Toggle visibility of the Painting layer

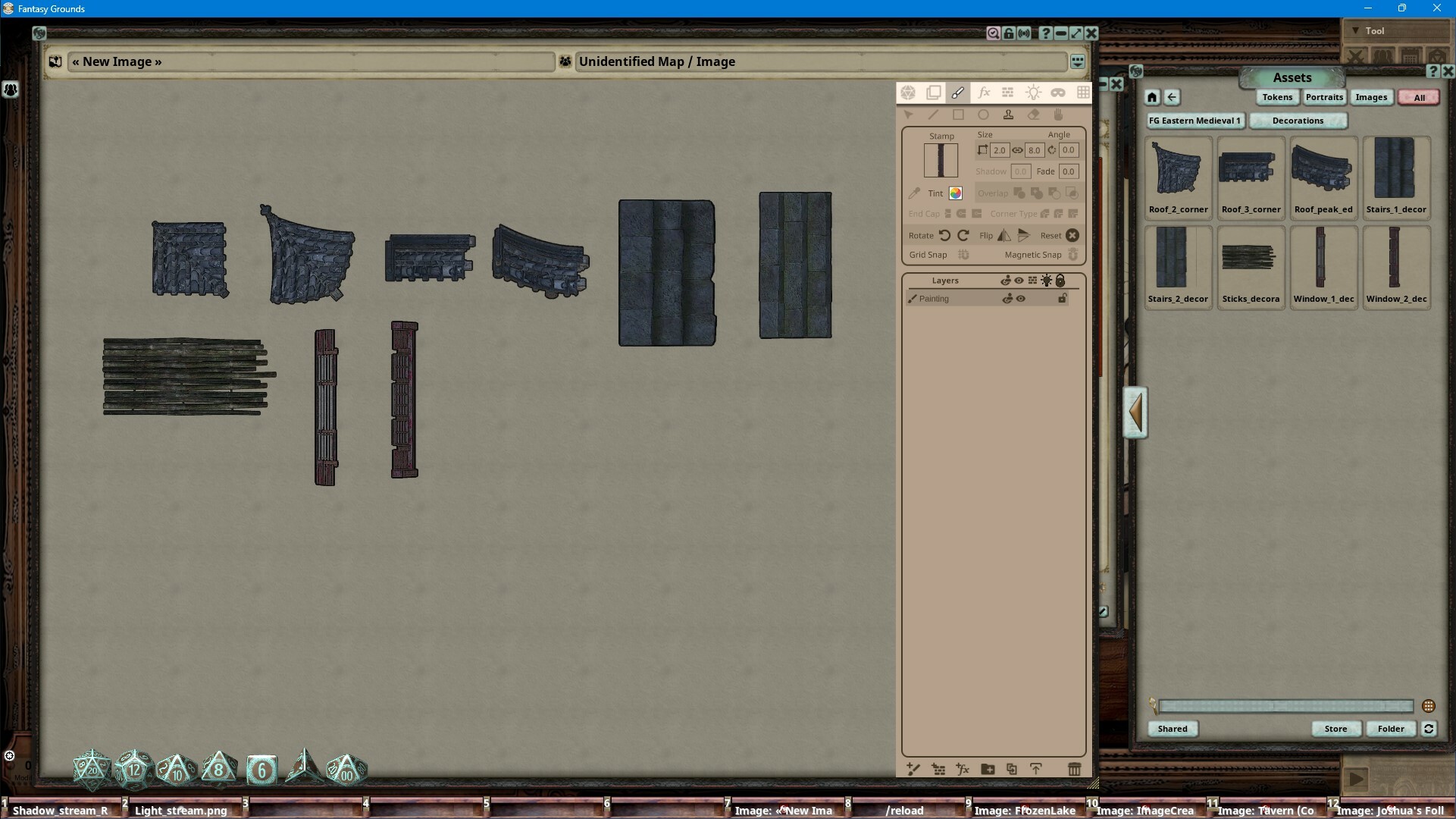pos(1019,298)
